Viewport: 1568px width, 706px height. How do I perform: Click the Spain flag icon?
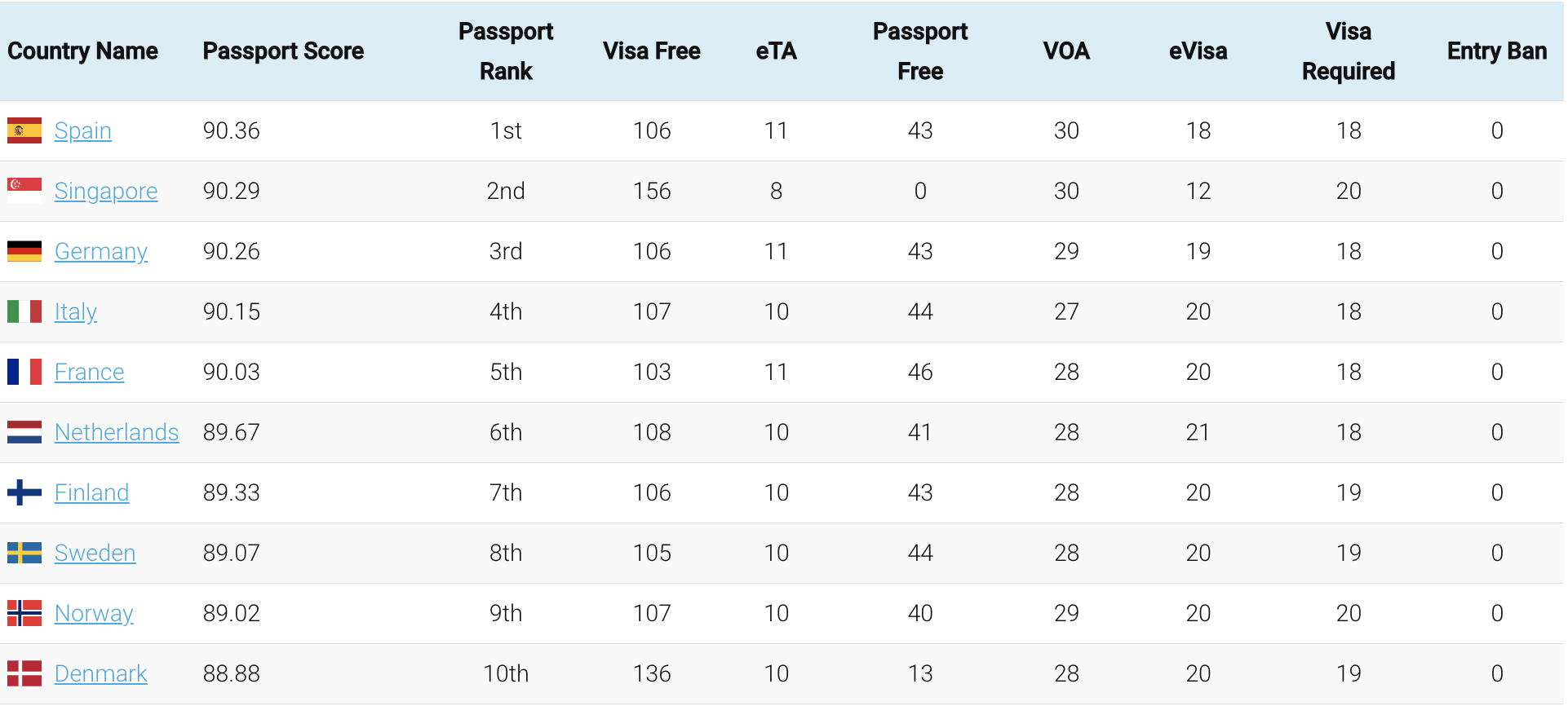(24, 130)
